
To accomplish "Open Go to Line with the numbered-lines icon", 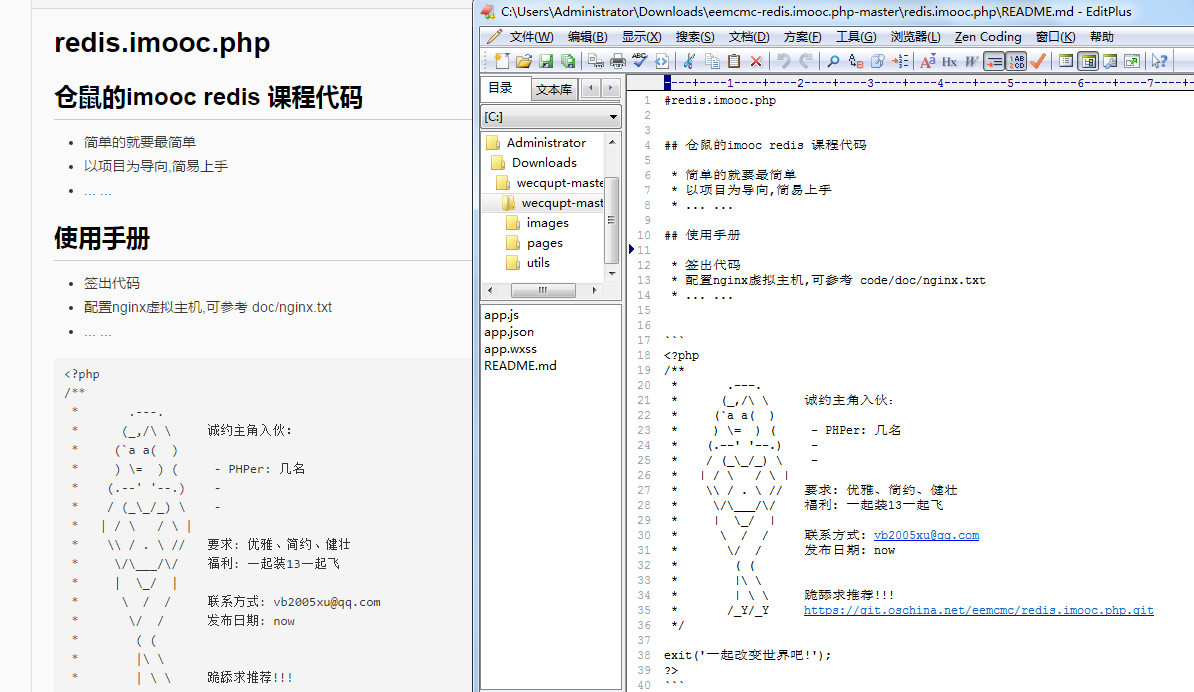I will point(900,61).
